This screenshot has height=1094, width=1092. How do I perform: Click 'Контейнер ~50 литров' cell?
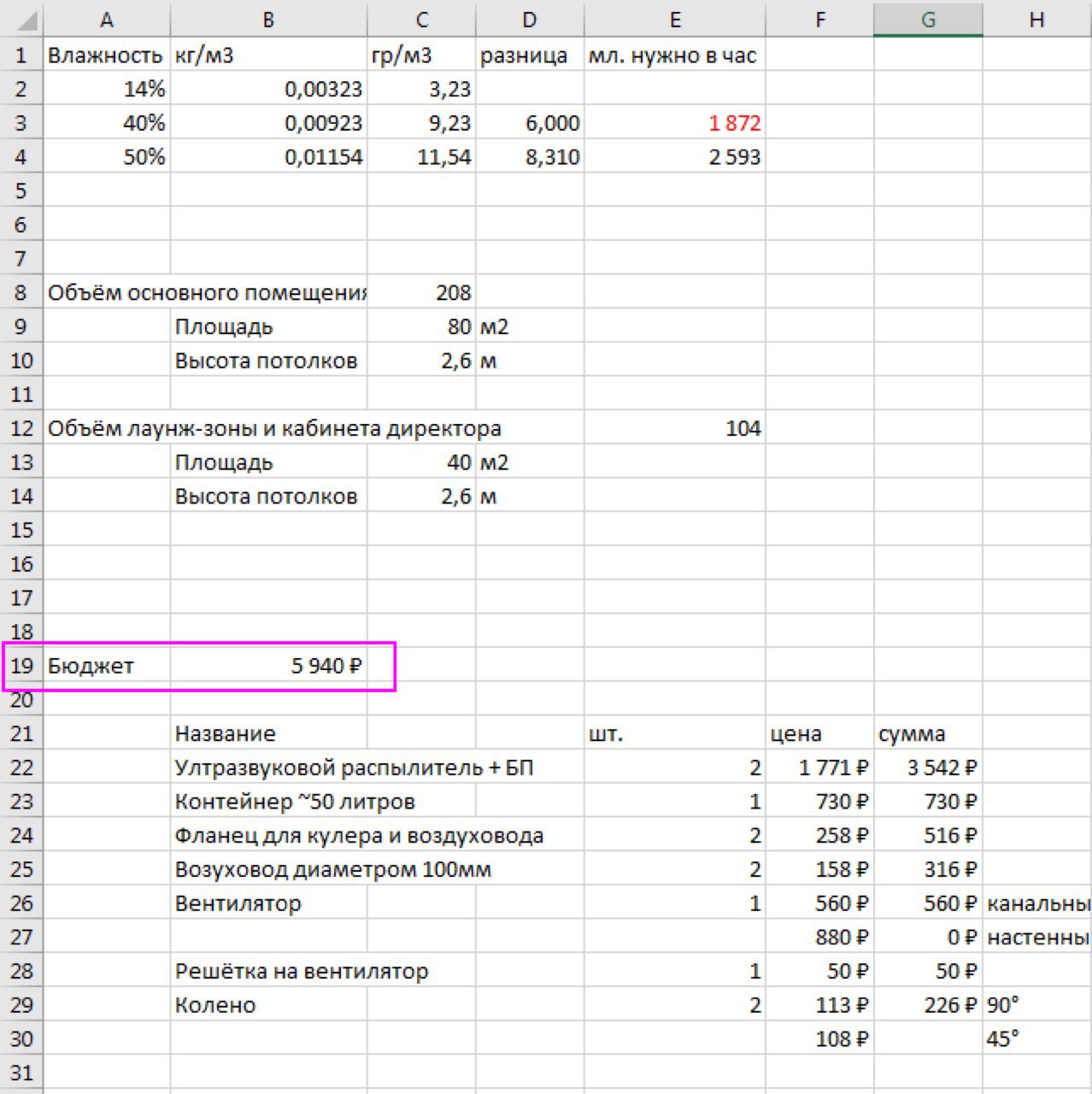pos(295,802)
